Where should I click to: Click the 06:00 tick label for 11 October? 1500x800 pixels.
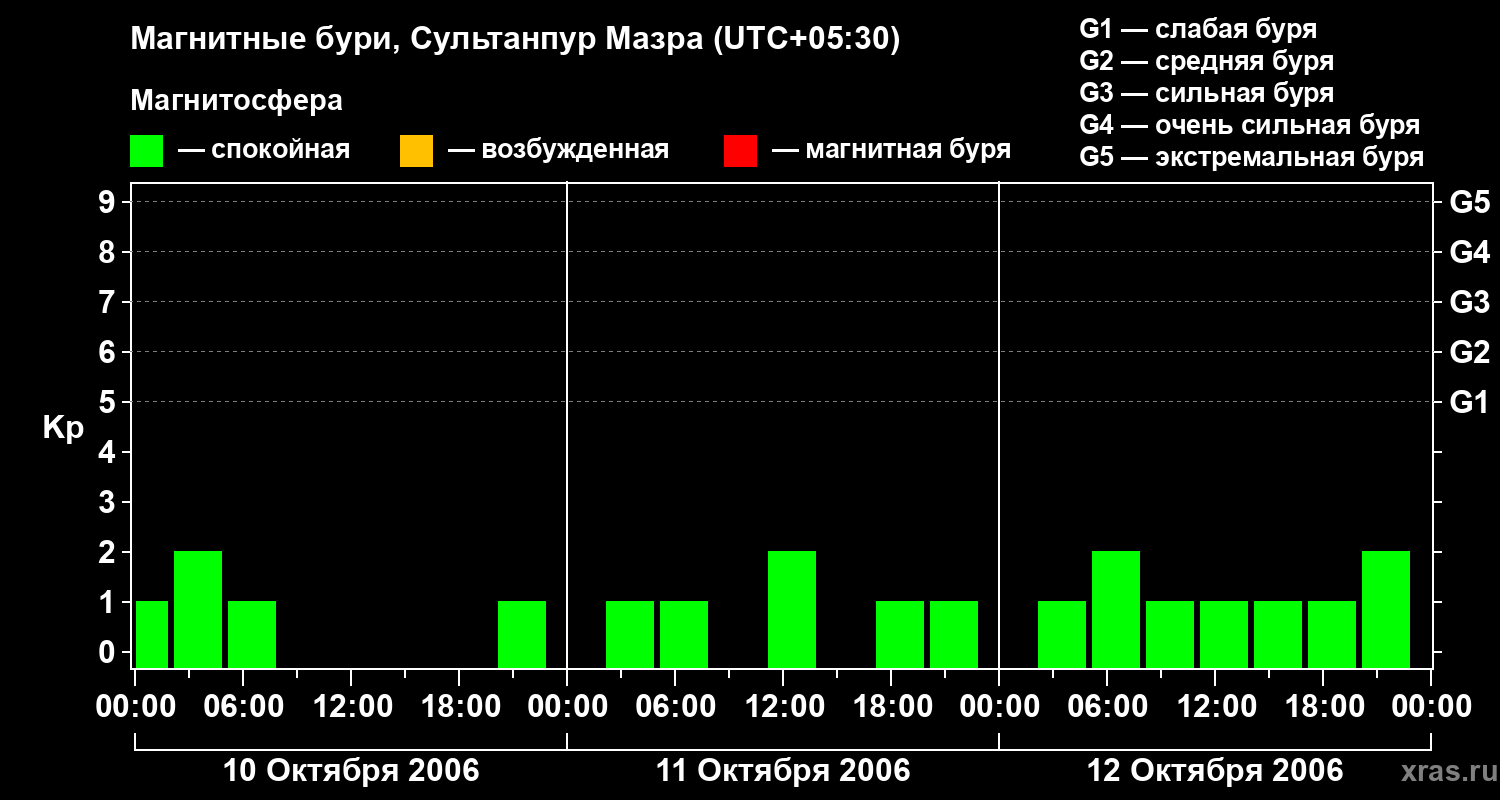pos(675,707)
